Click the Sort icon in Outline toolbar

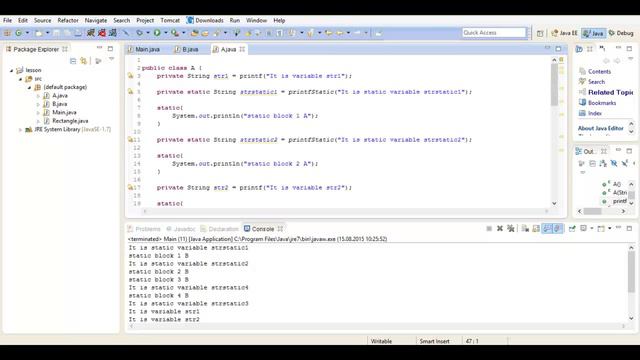click(603, 164)
